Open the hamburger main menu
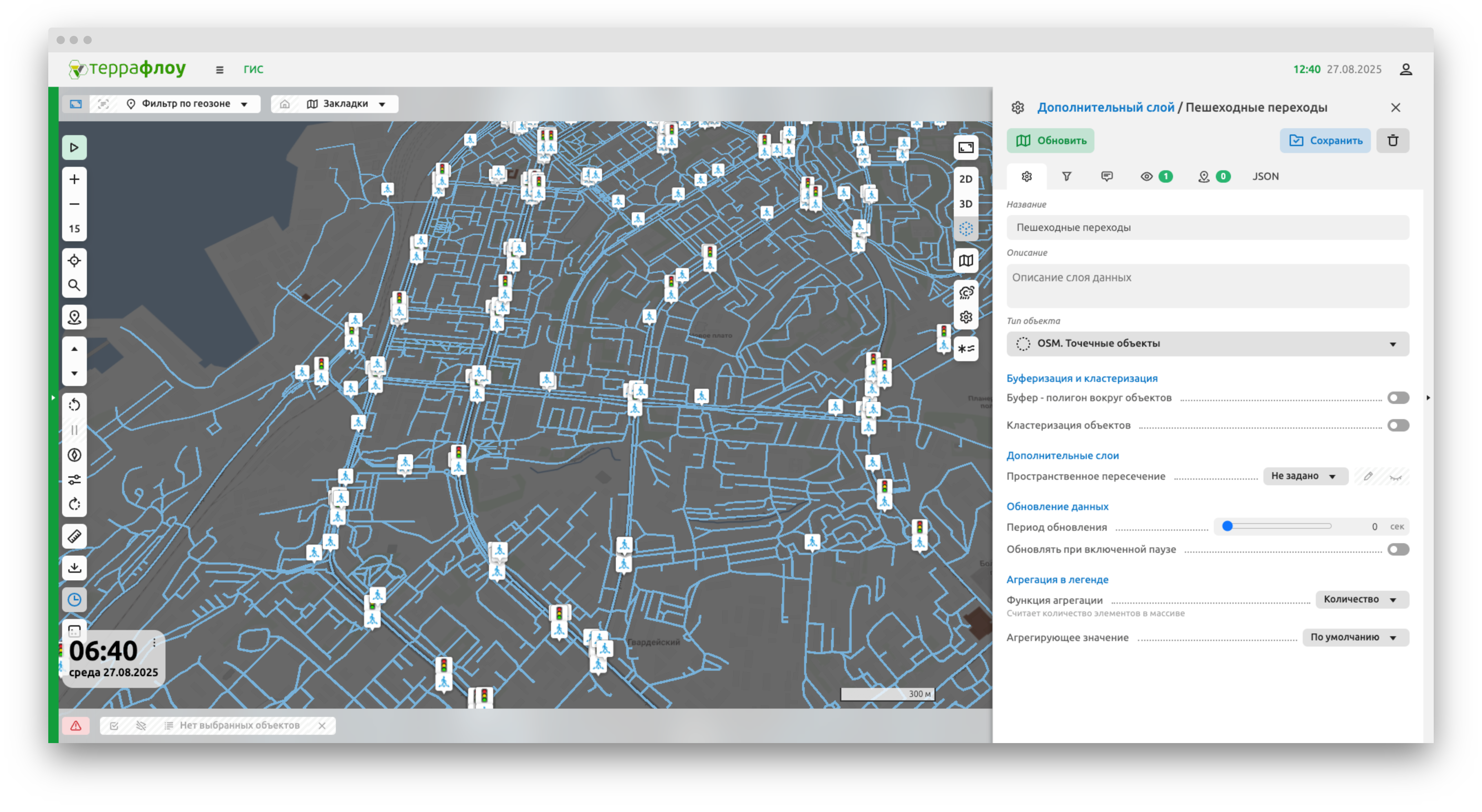 (x=219, y=70)
